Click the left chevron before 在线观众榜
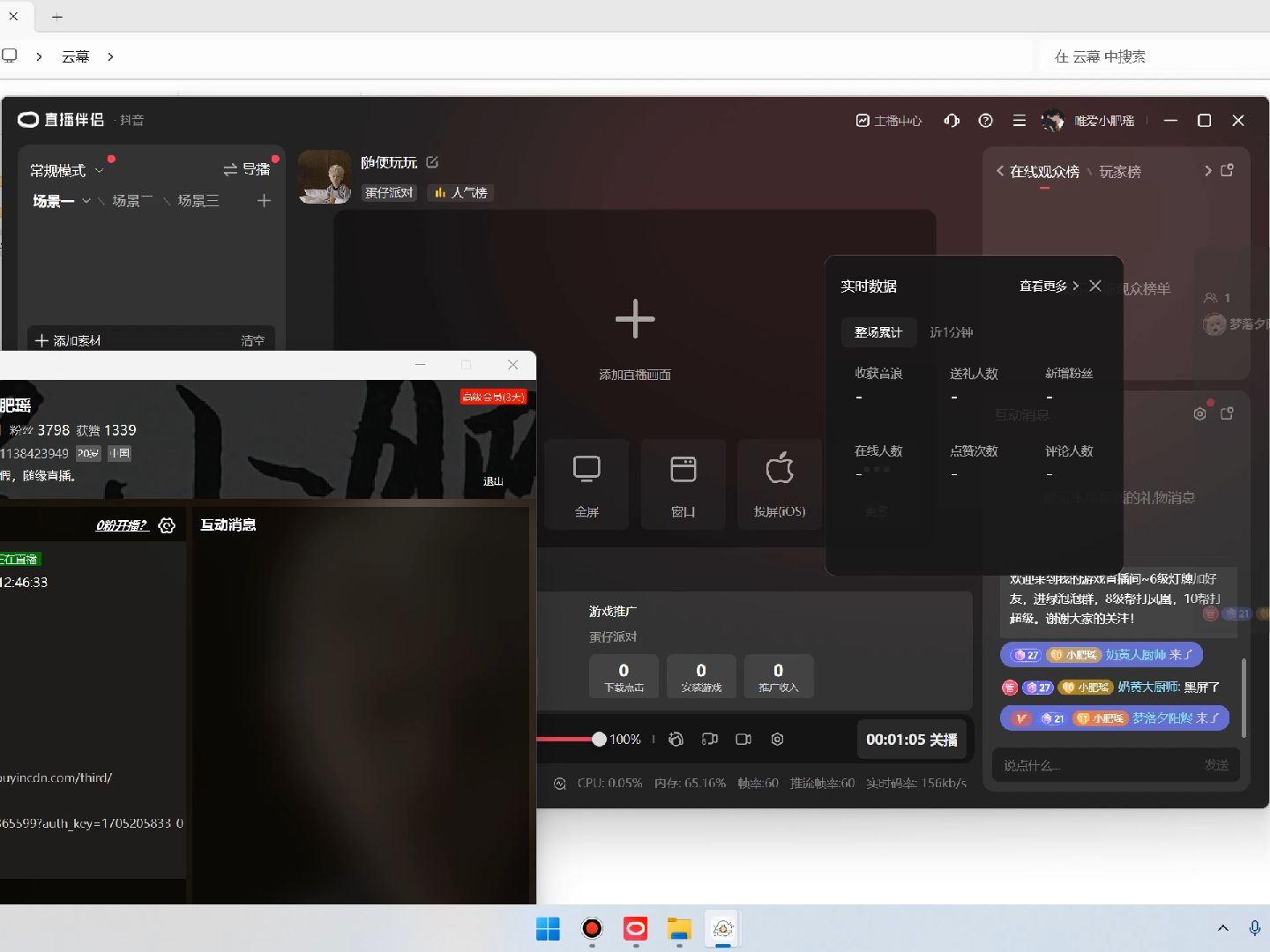The height and width of the screenshot is (952, 1270). [1000, 171]
